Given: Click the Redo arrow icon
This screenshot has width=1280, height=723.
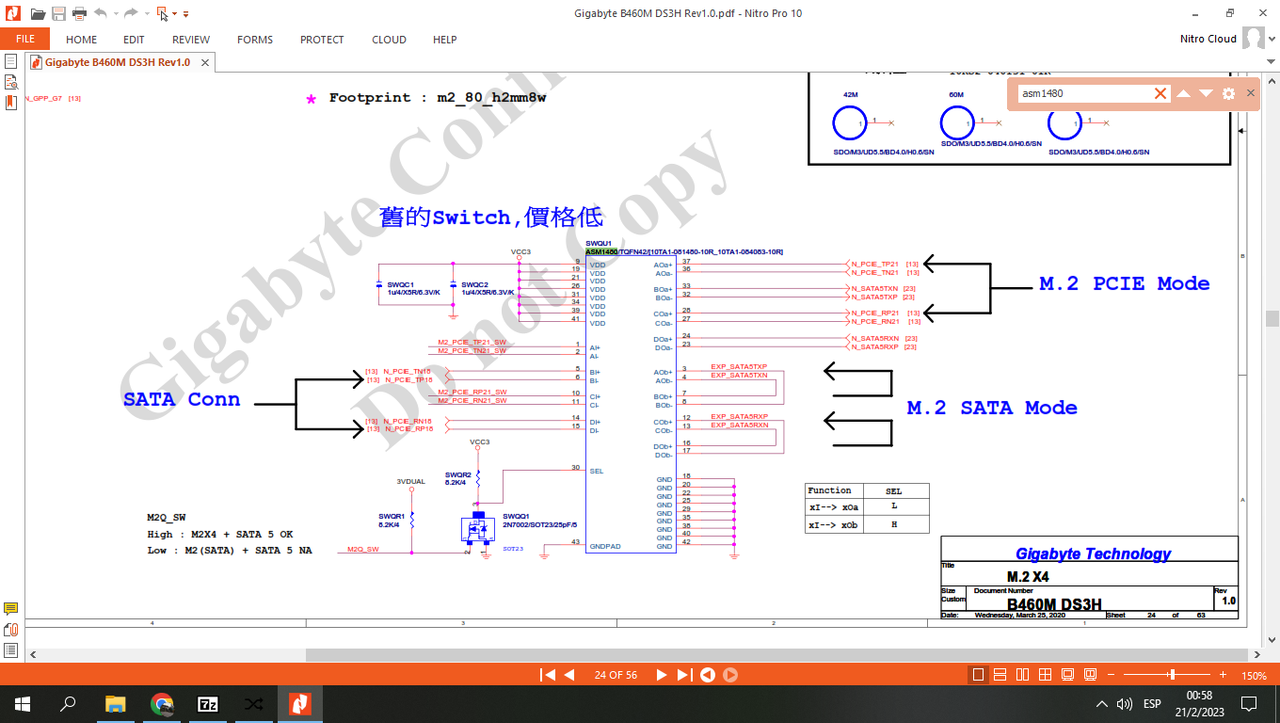Looking at the screenshot, I should [130, 14].
